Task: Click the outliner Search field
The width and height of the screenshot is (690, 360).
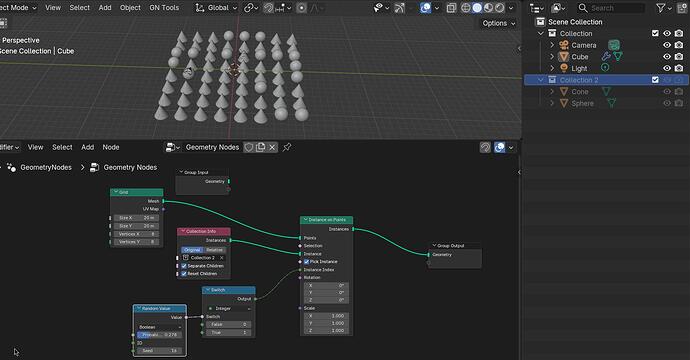Action: point(610,8)
